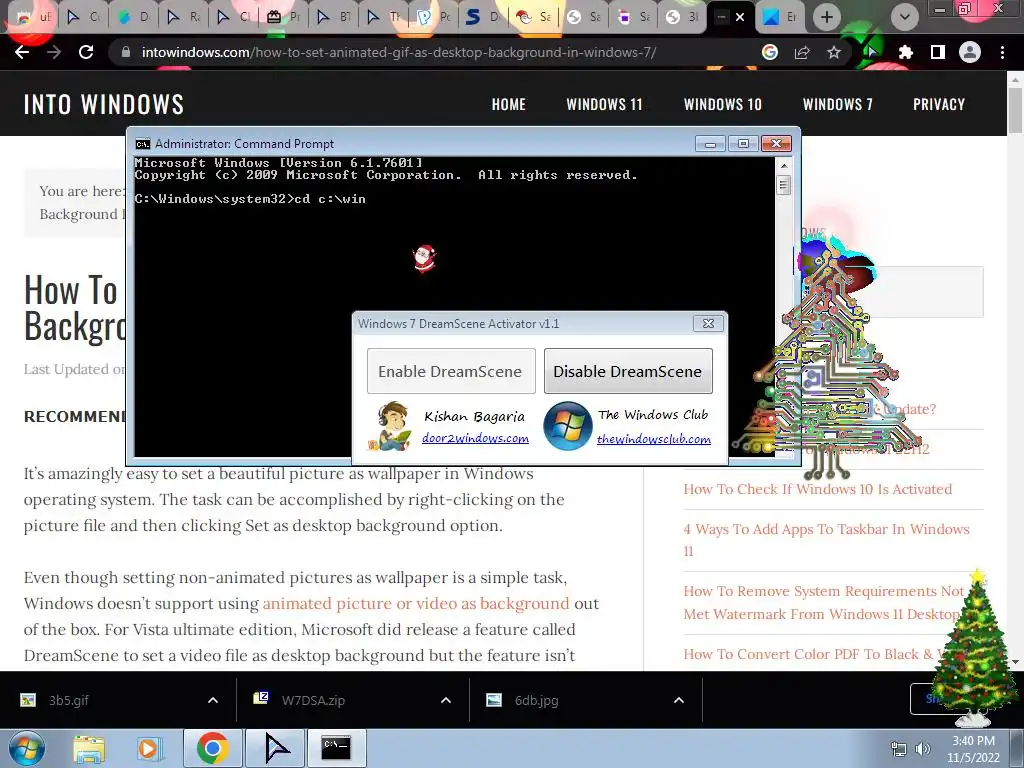Click the Google icon in the address bar
The image size is (1024, 768).
(x=770, y=52)
